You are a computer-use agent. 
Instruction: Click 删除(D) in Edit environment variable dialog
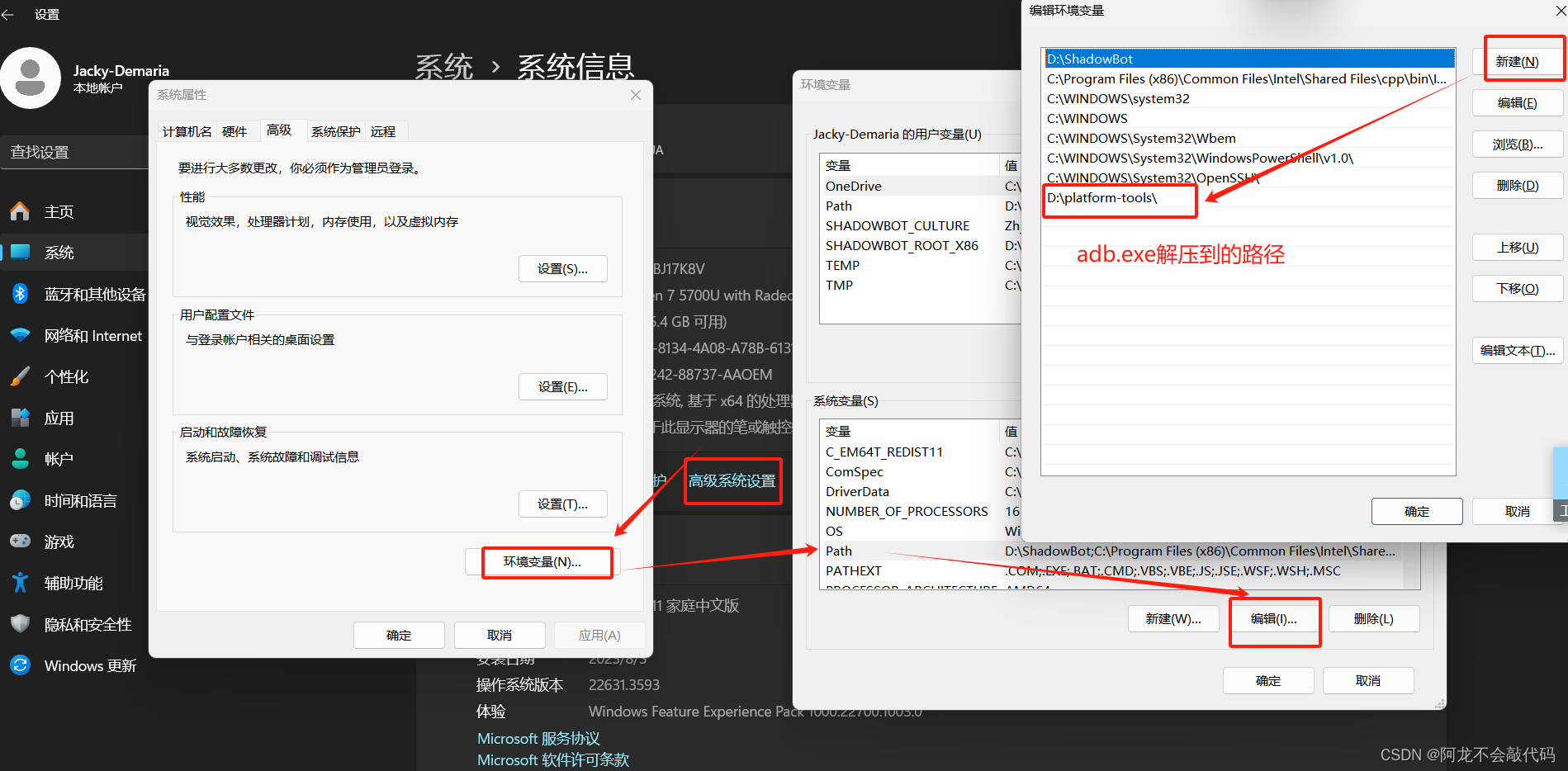[x=1518, y=186]
